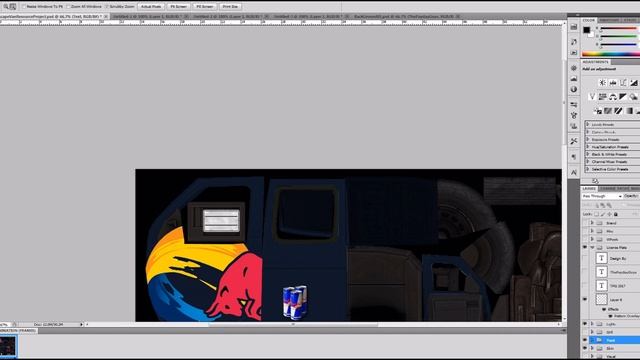Click the lock all padlock icon
The image size is (640, 360).
pyautogui.click(x=616, y=214)
